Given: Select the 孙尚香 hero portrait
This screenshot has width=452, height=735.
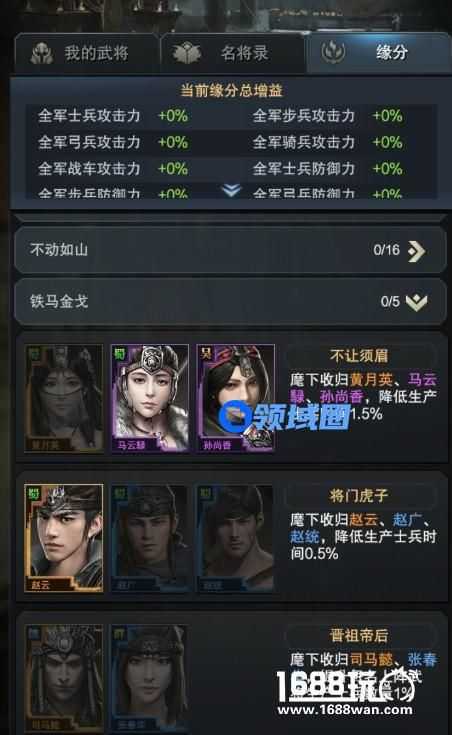Looking at the screenshot, I should click(235, 398).
